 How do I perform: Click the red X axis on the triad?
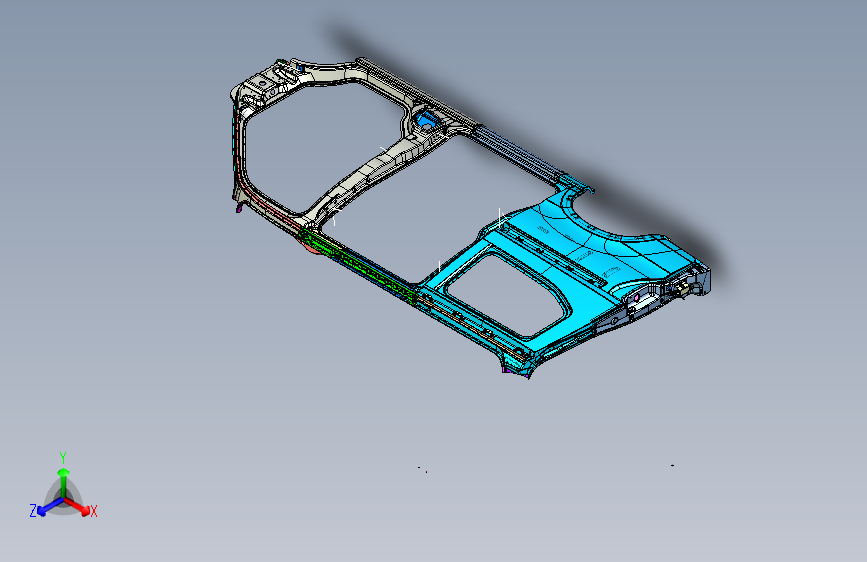tap(79, 507)
